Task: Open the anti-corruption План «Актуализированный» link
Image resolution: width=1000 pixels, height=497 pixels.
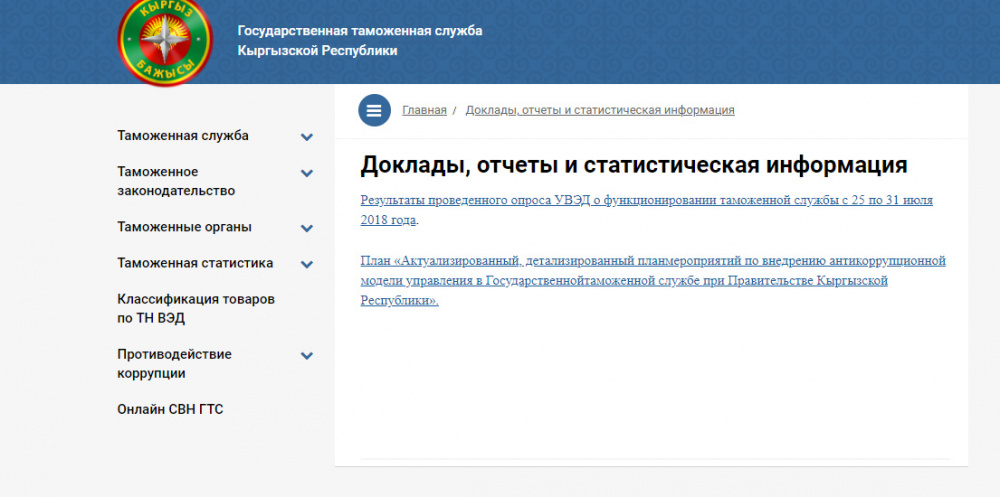Action: click(x=652, y=280)
